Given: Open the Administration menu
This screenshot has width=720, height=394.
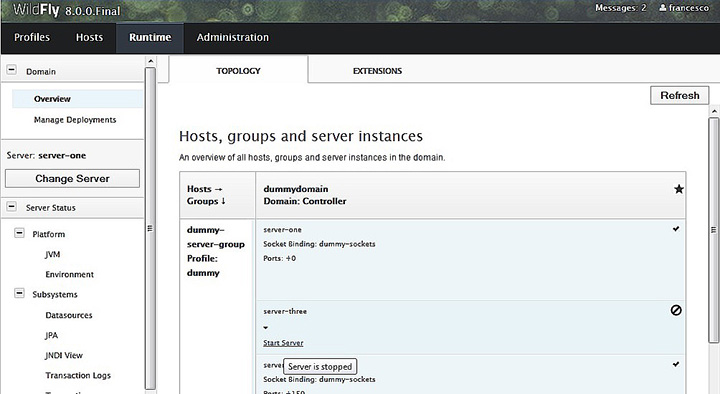Looking at the screenshot, I should coord(233,37).
